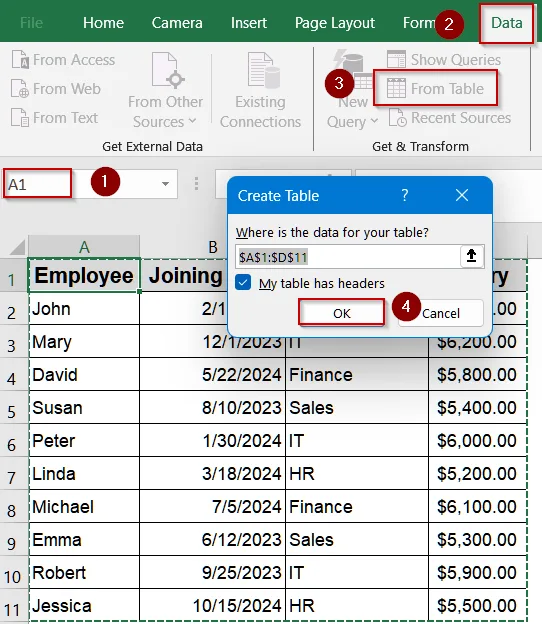This screenshot has height=624, width=542.
Task: Click Show Queries icon
Action: (396, 59)
